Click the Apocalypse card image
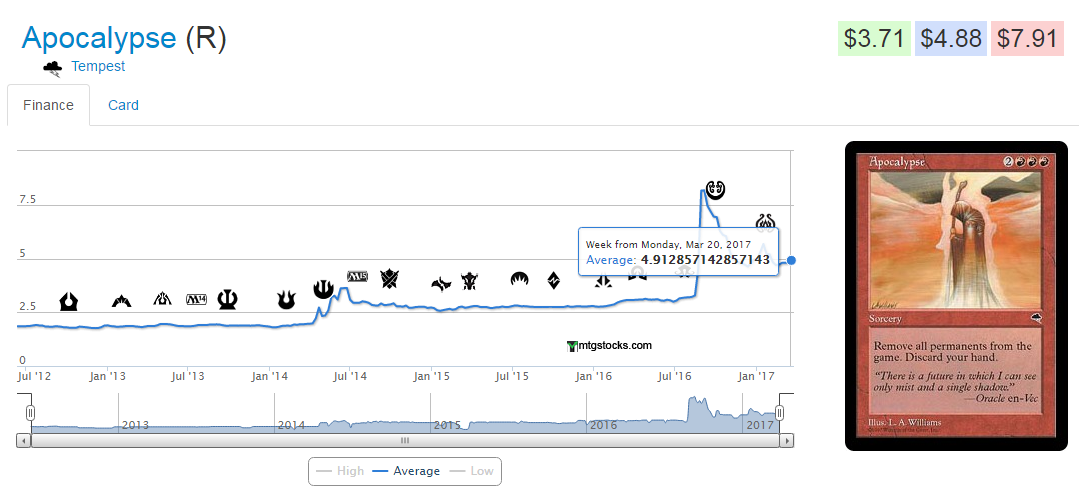The image size is (1079, 494). (x=957, y=296)
